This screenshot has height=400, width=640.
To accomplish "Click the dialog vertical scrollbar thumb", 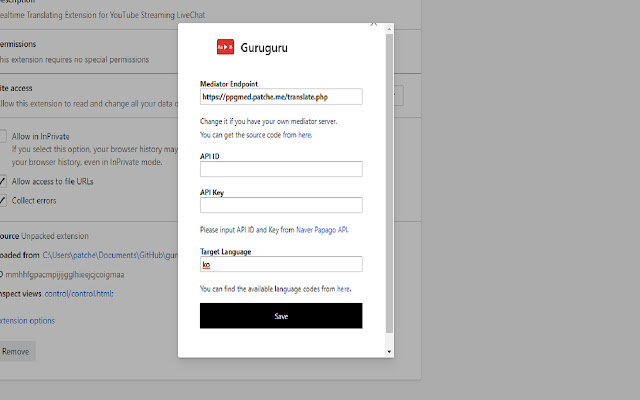I will point(389,183).
